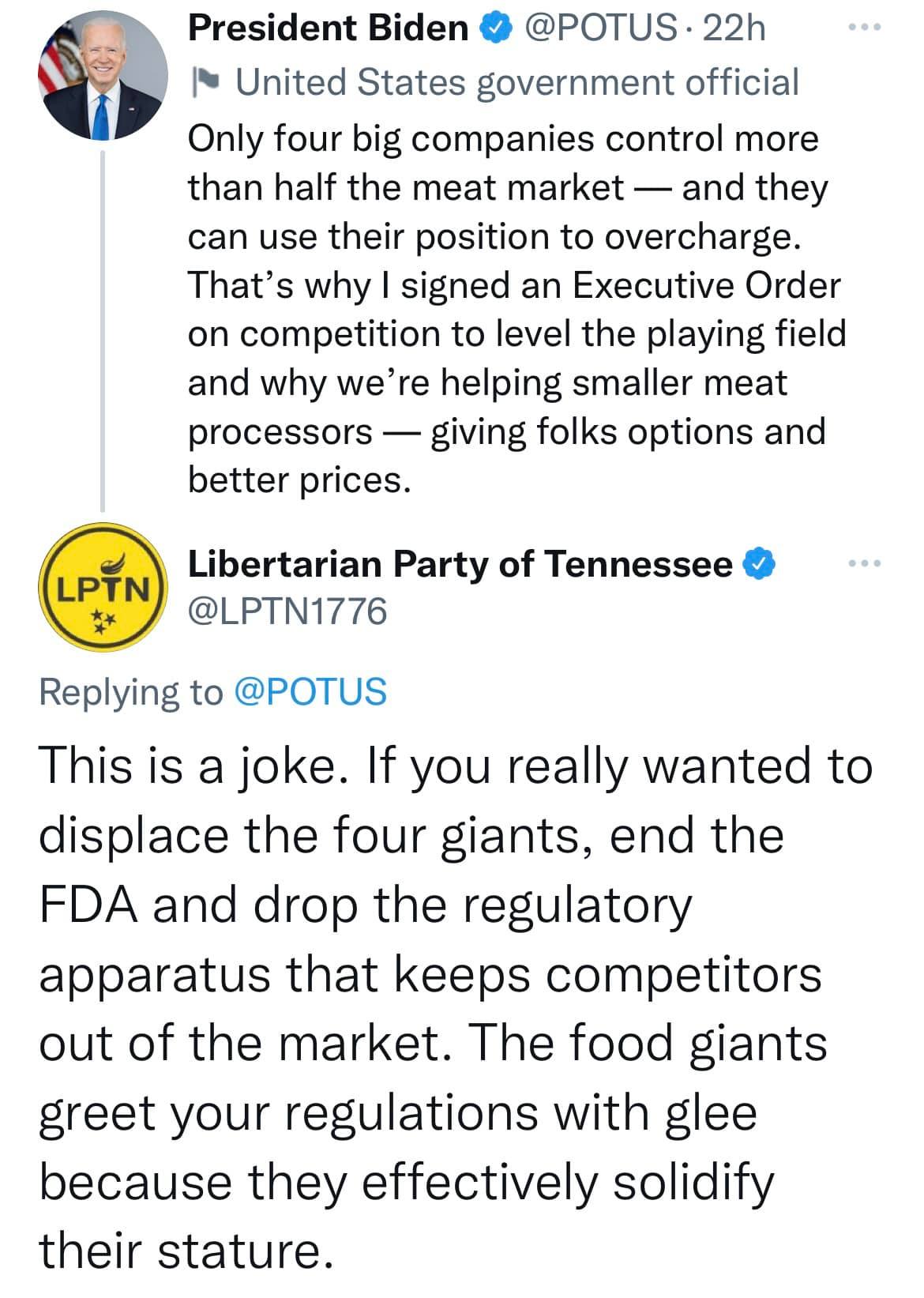Click the Libertarian Party of Tennessee display name

(460, 564)
